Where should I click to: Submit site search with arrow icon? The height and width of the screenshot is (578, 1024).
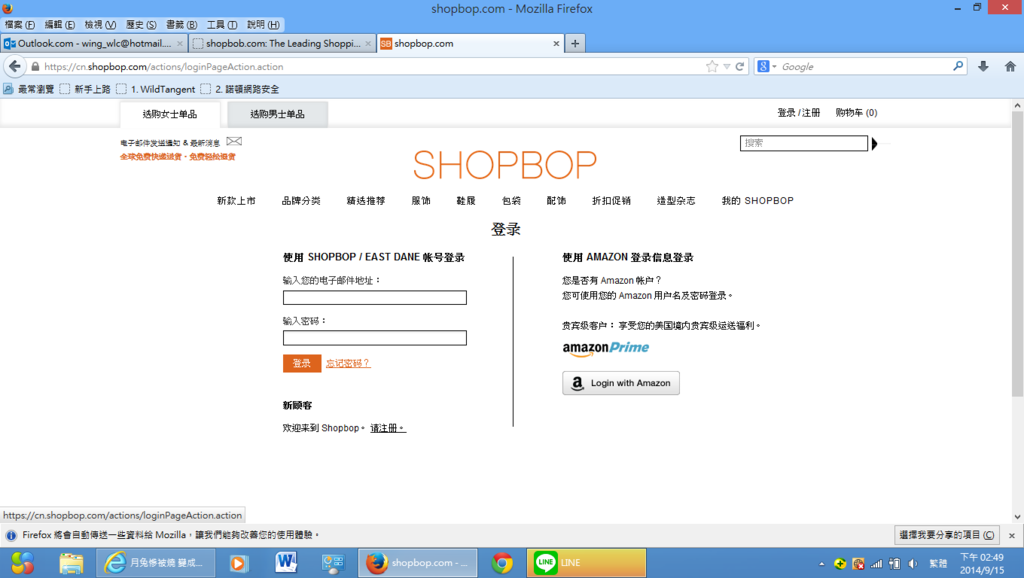tap(874, 143)
